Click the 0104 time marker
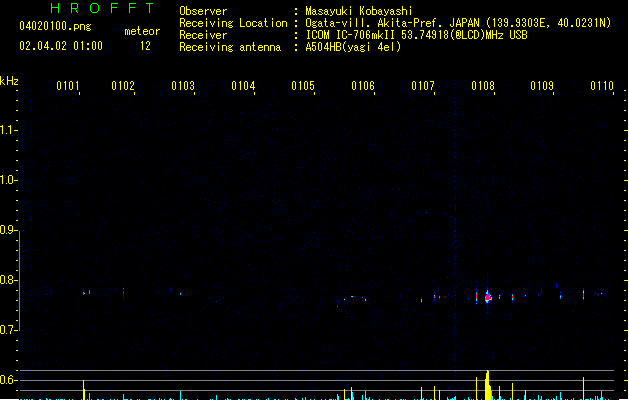The width and height of the screenshot is (629, 400). pos(243,86)
